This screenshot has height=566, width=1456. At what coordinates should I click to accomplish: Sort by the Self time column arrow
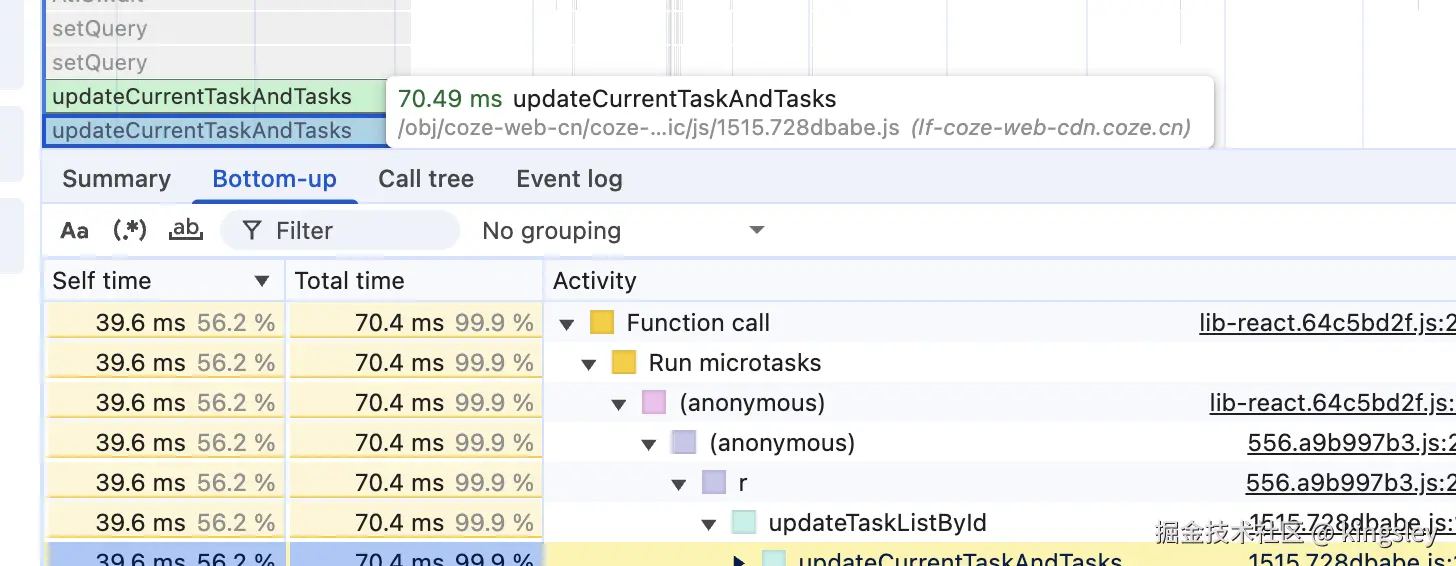pyautogui.click(x=262, y=281)
